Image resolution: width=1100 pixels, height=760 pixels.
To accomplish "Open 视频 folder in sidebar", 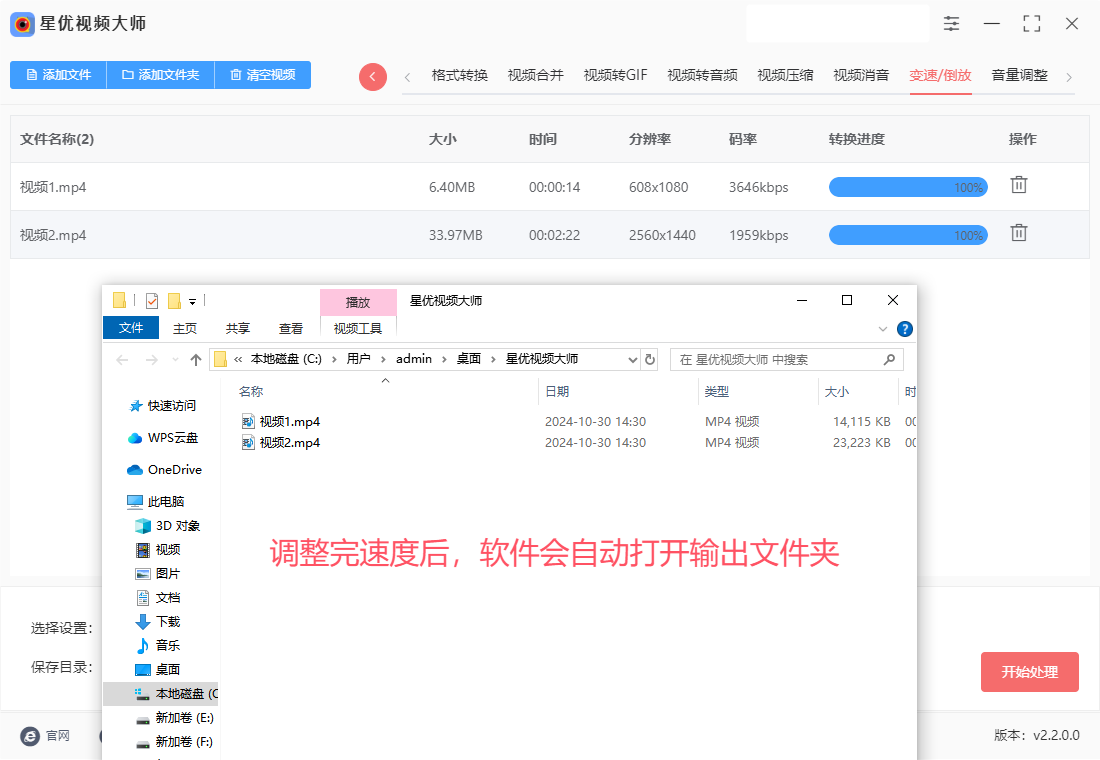I will click(x=158, y=549).
